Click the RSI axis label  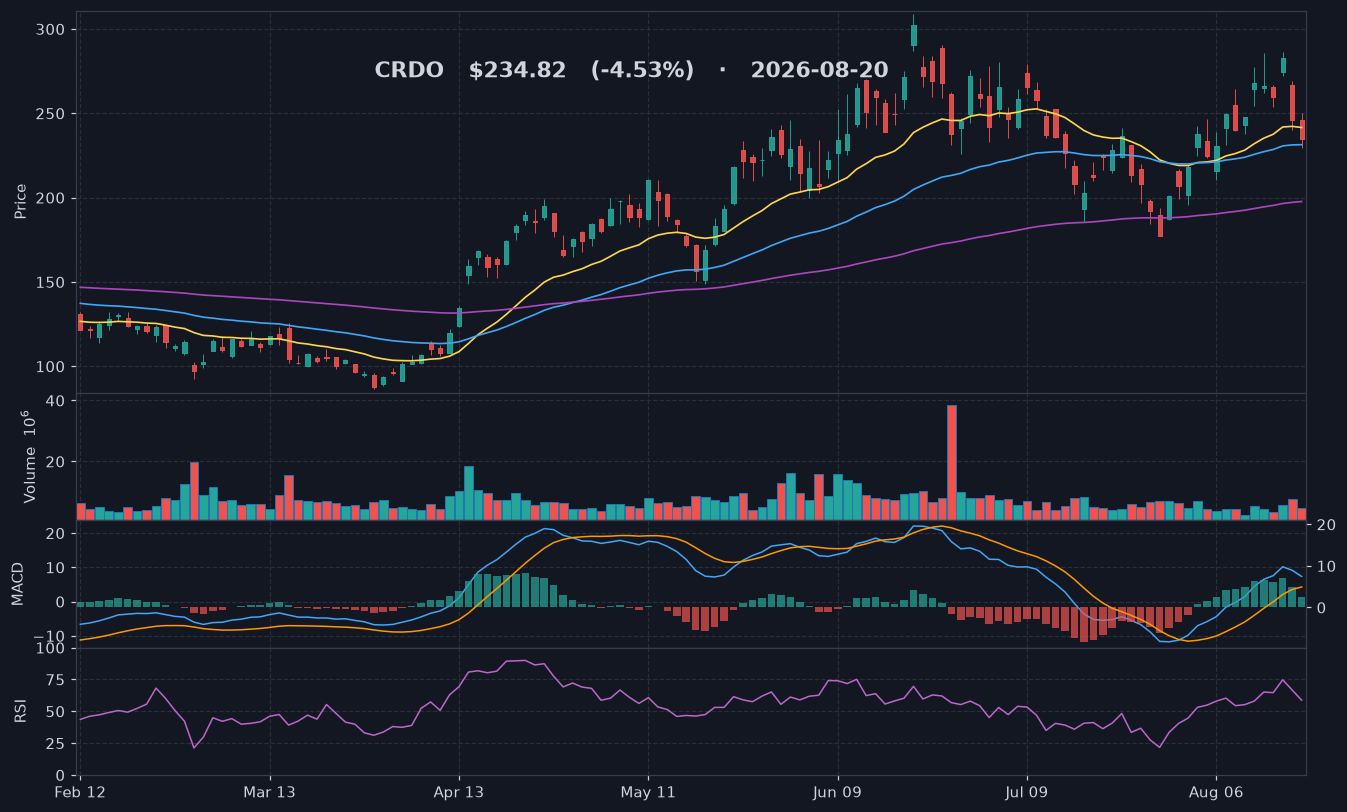21,711
